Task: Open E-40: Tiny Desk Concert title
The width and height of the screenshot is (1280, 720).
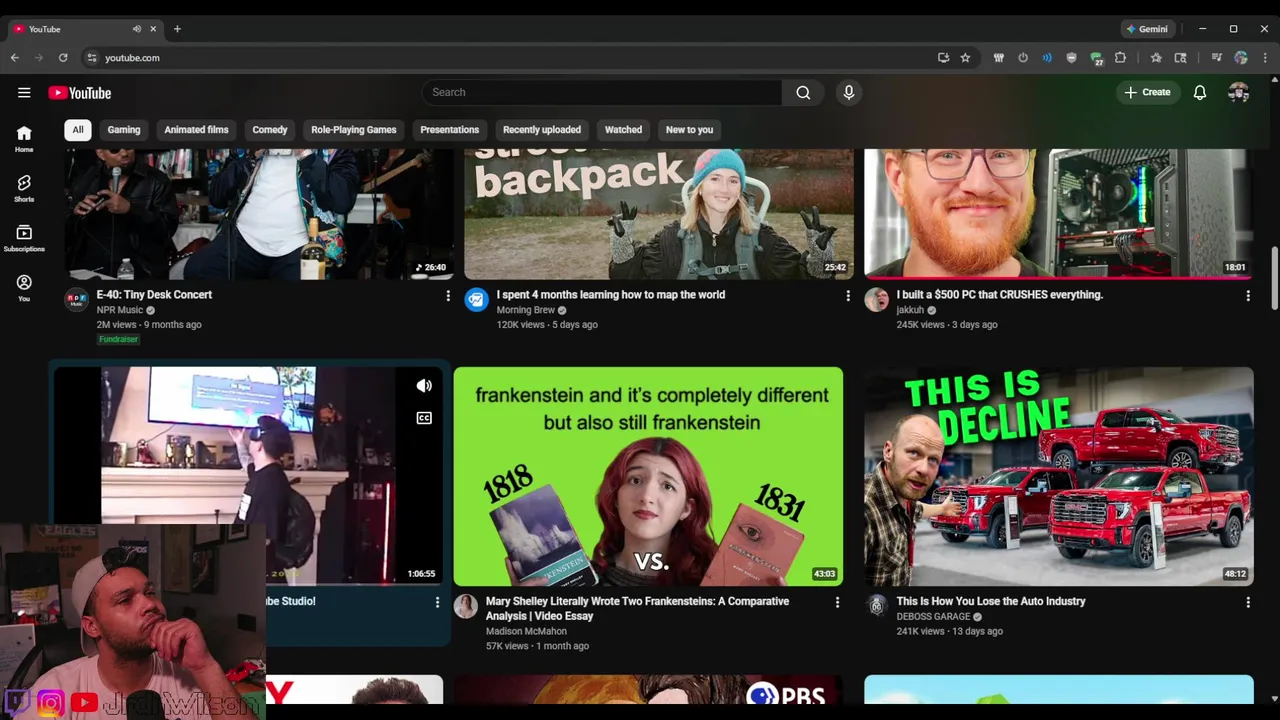Action: click(154, 295)
